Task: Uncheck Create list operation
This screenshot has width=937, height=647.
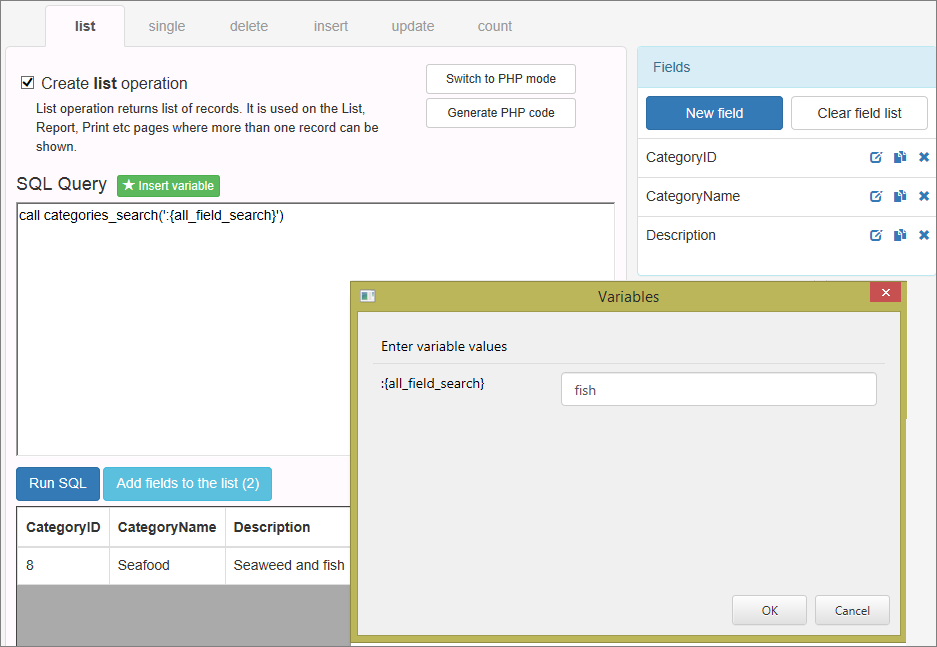Action: coord(27,83)
